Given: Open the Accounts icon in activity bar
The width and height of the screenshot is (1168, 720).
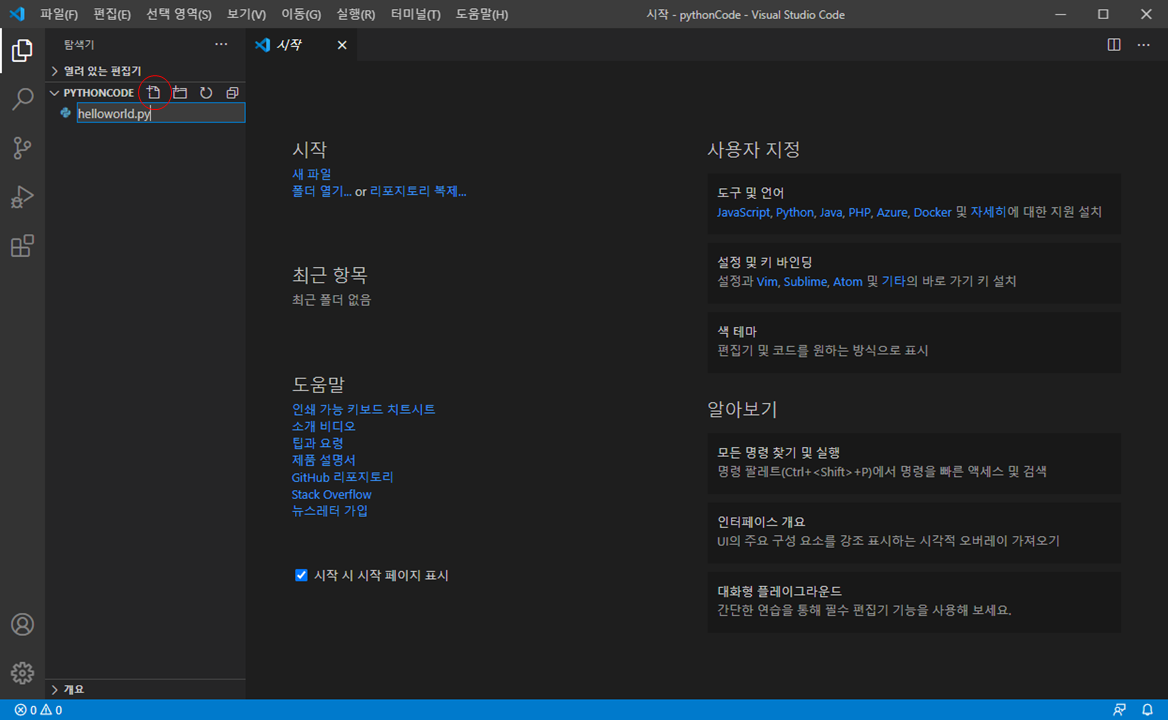Looking at the screenshot, I should click(x=22, y=624).
